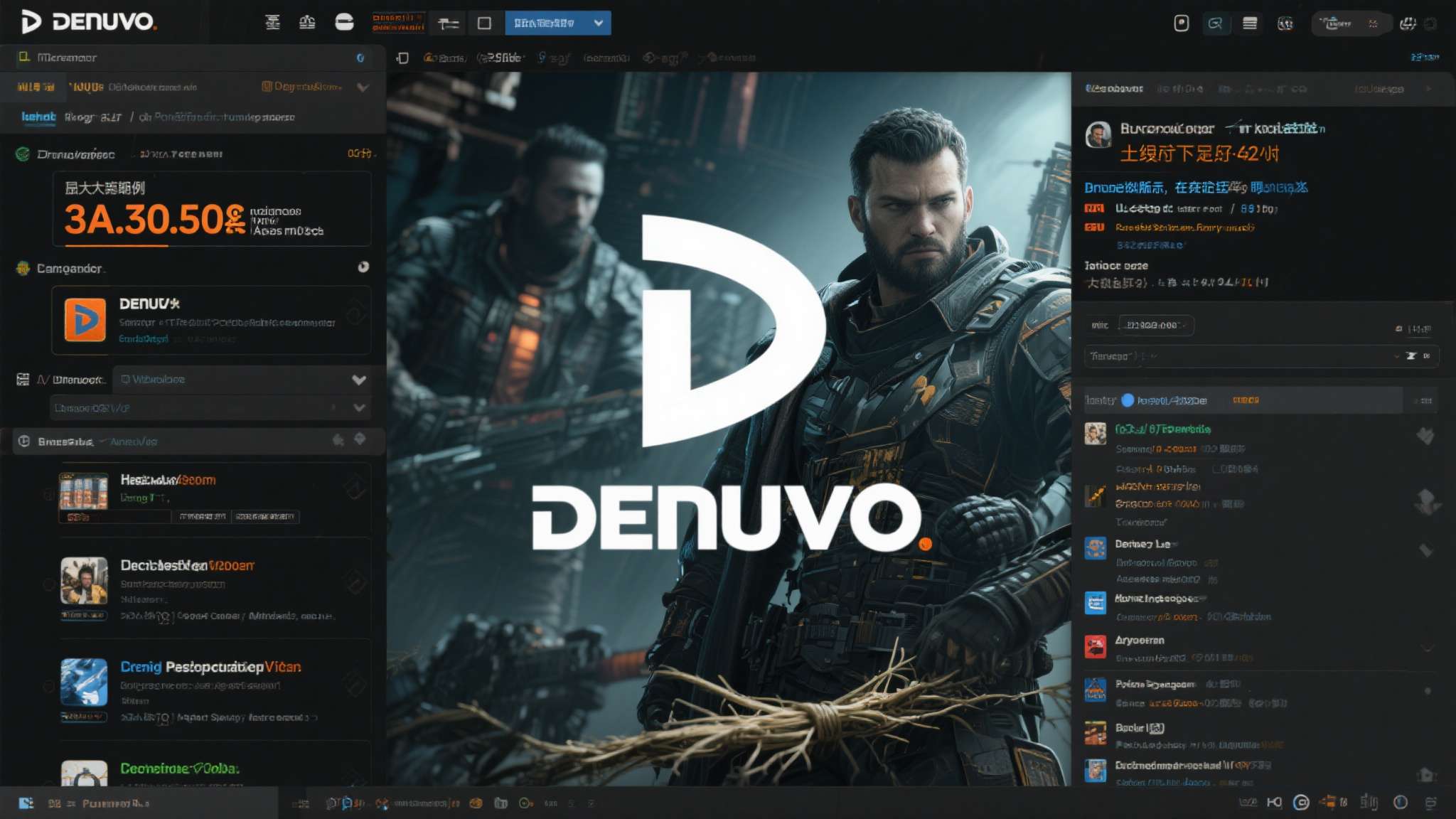
Task: Open the Rkogr tab next to kehat
Action: [x=93, y=117]
